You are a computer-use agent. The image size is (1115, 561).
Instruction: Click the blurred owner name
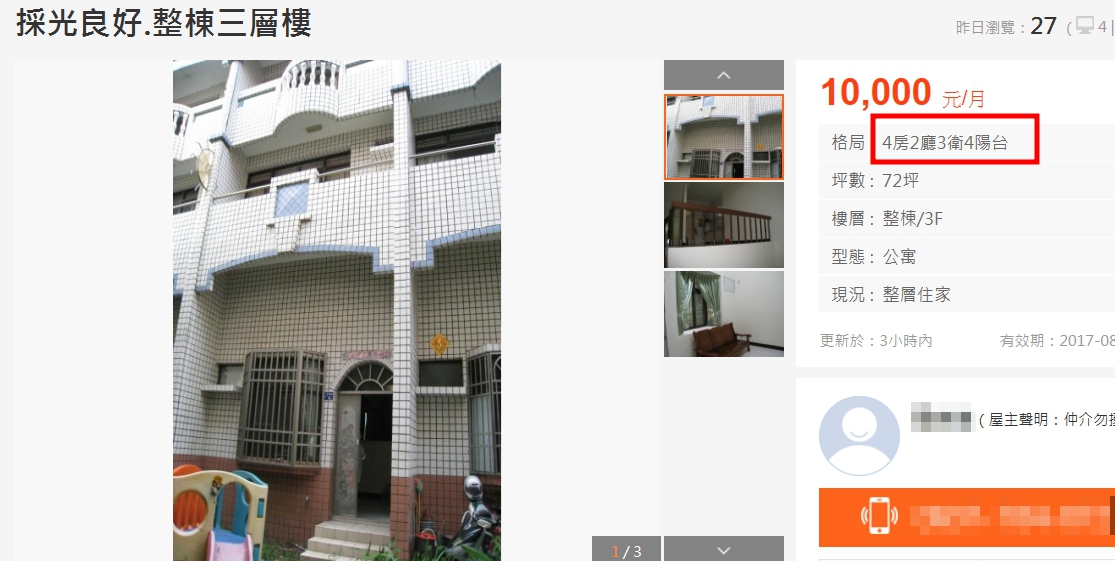click(x=941, y=417)
